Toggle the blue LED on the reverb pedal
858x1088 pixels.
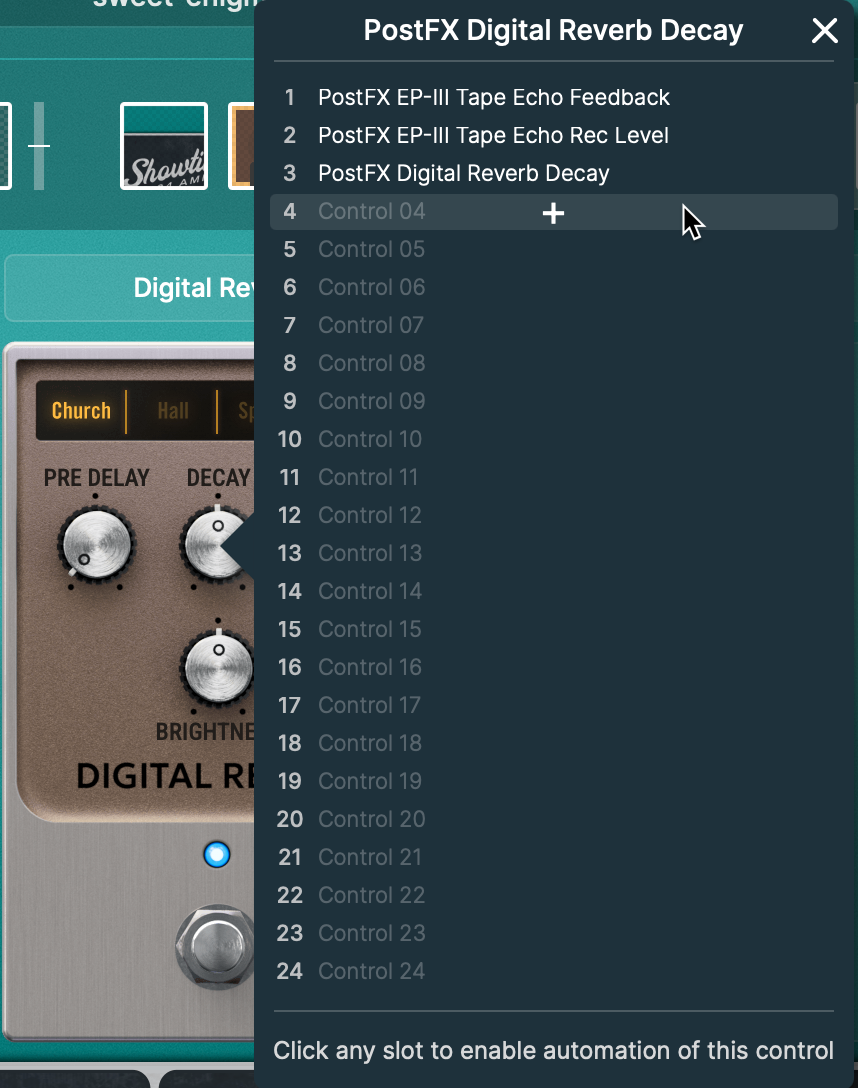pos(216,855)
